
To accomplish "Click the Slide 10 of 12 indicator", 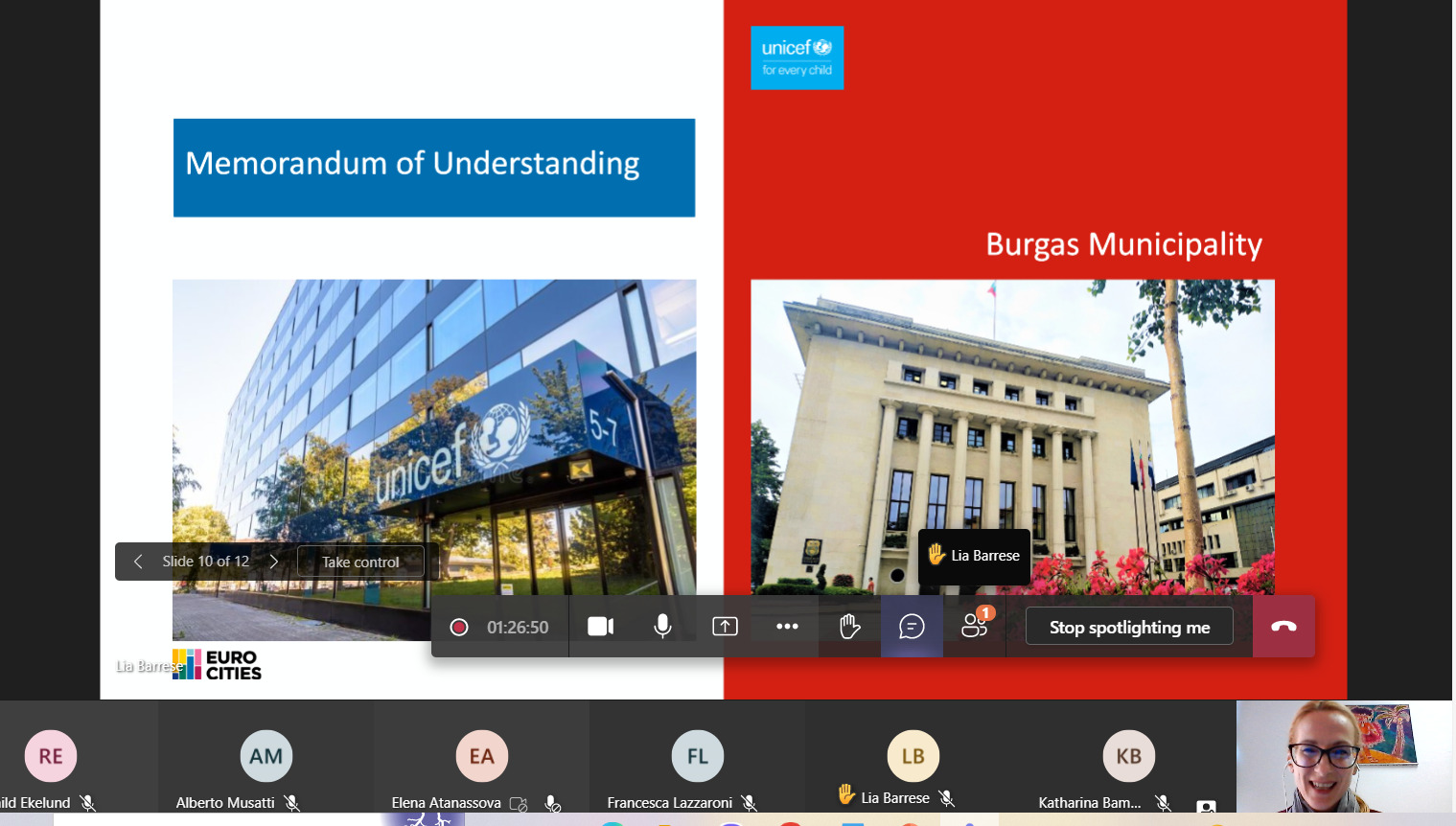I will tap(206, 562).
